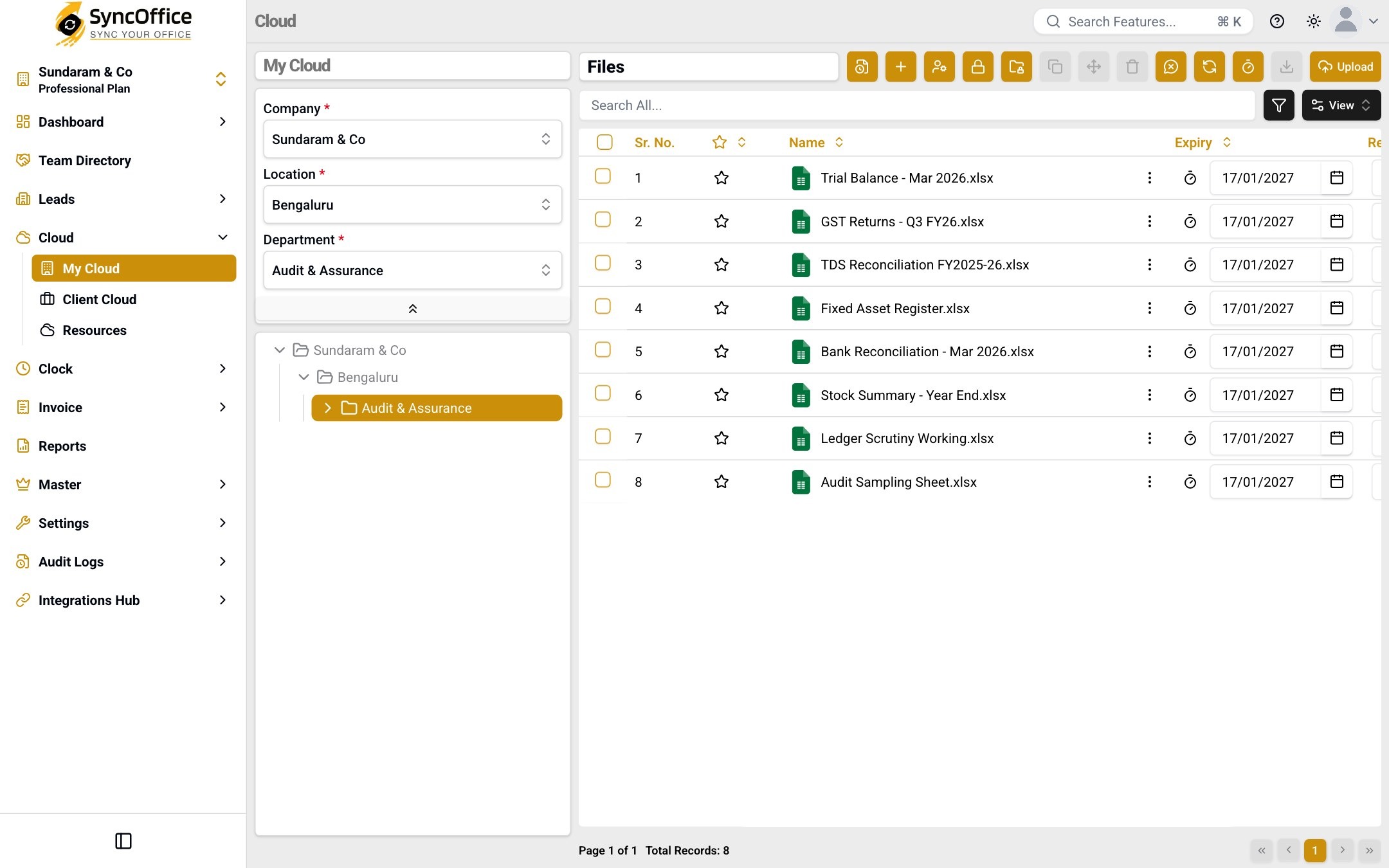Open the Department dropdown Audit & Assurance
The image size is (1389, 868).
(412, 270)
